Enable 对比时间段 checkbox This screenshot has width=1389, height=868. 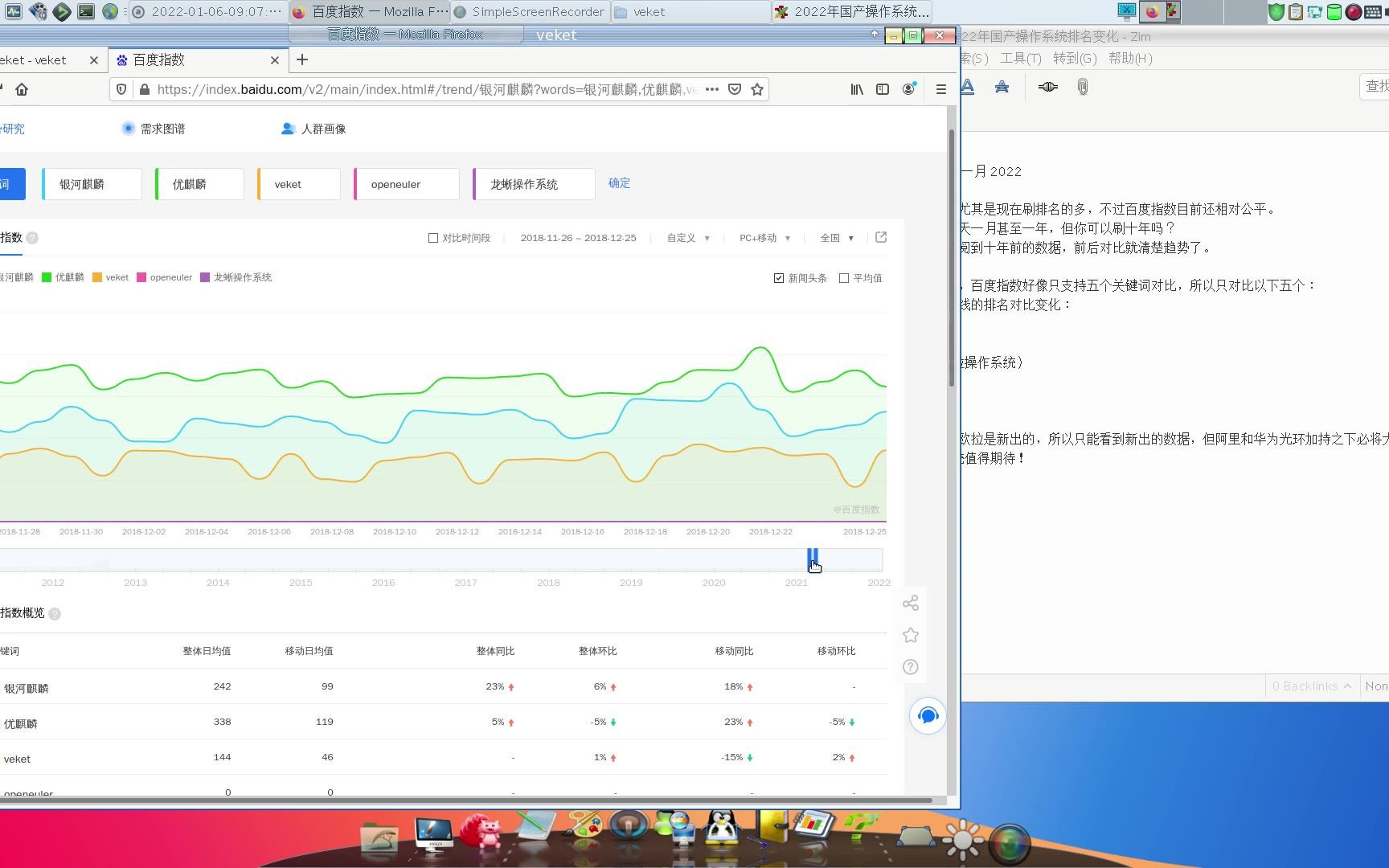point(433,238)
